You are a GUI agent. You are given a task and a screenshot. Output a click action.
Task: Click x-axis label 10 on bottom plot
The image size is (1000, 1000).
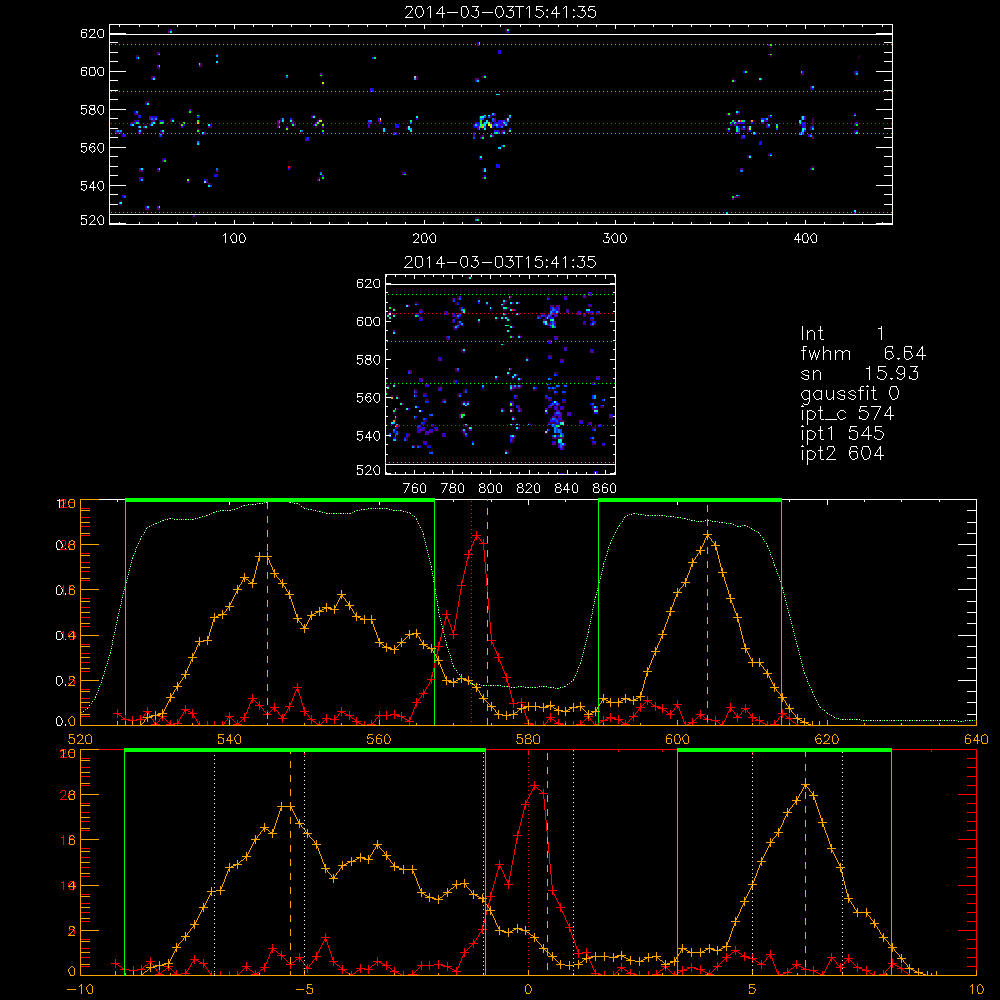point(976,990)
